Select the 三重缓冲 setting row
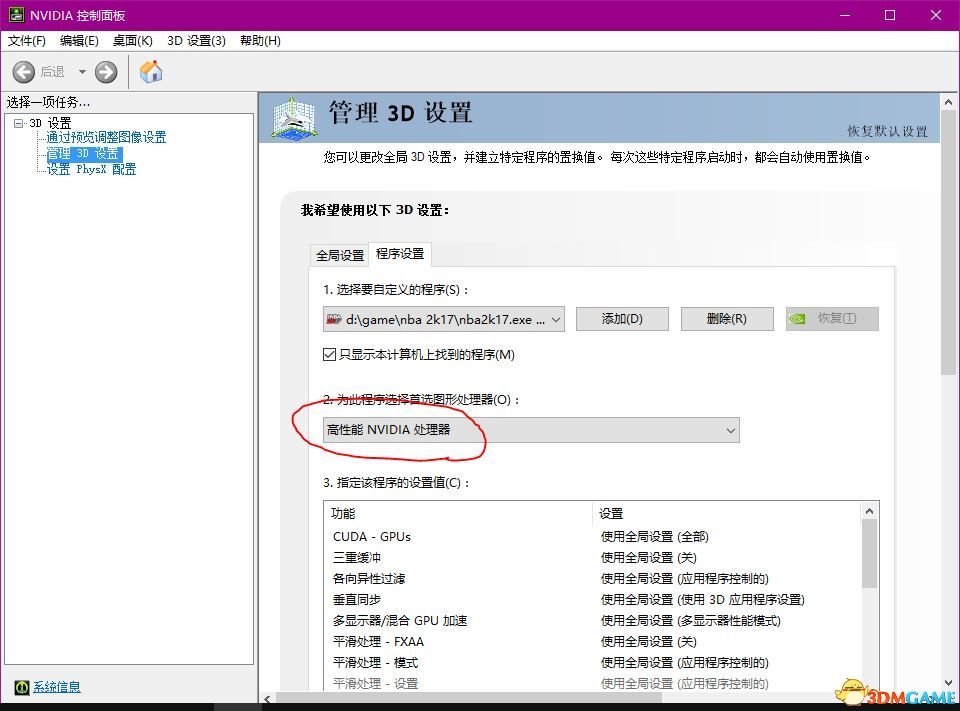The width and height of the screenshot is (960, 711). [592, 557]
